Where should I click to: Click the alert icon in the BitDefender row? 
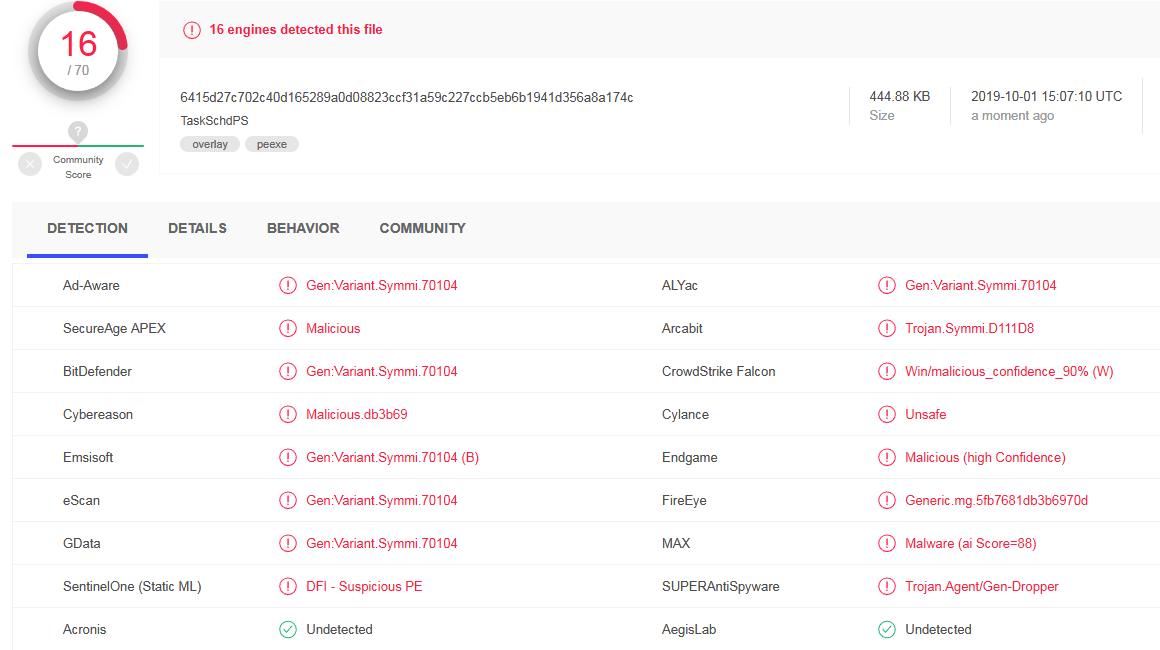tap(288, 371)
